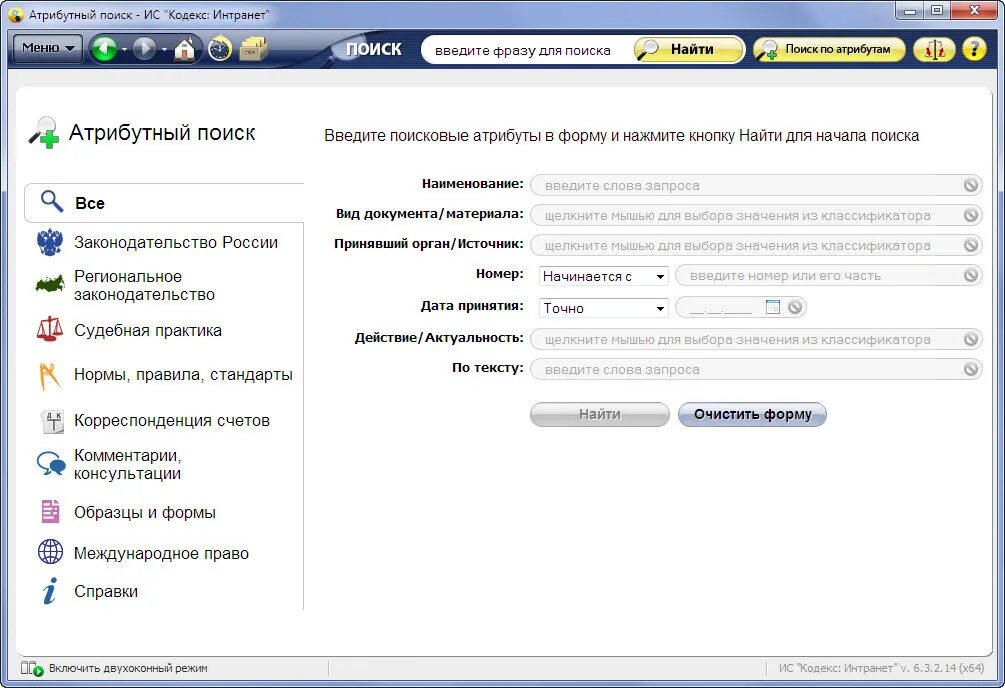The width and height of the screenshot is (1005, 688).
Task: Click the globe international law icon
Action: pyautogui.click(x=50, y=551)
